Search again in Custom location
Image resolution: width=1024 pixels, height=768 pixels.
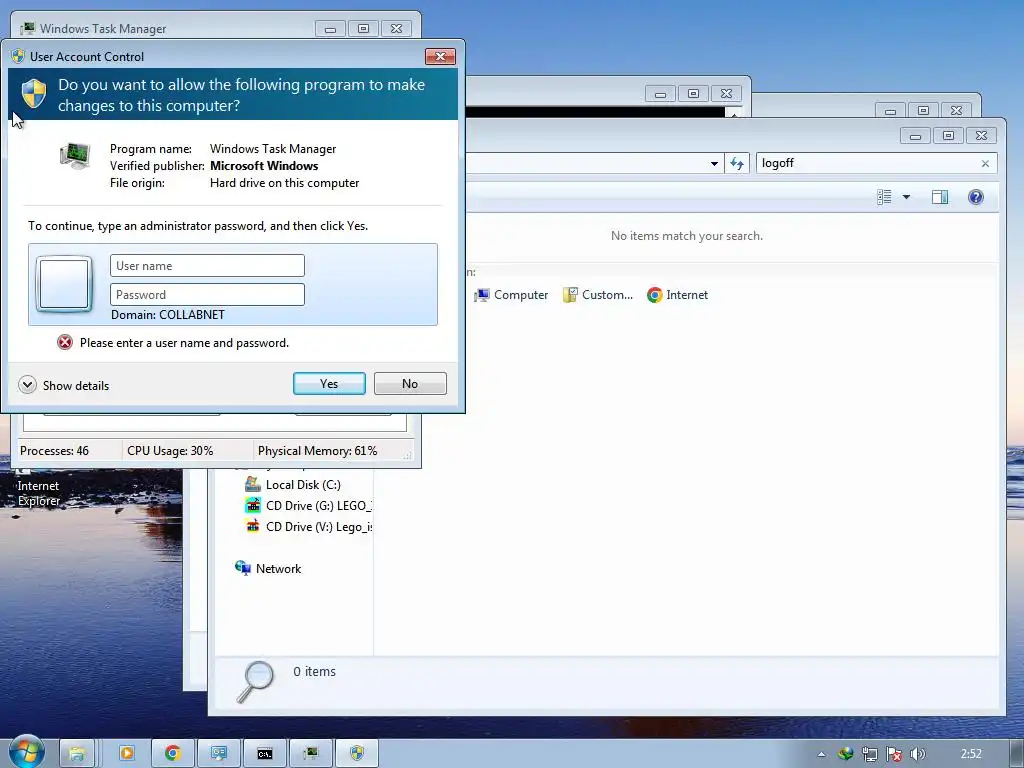click(598, 295)
